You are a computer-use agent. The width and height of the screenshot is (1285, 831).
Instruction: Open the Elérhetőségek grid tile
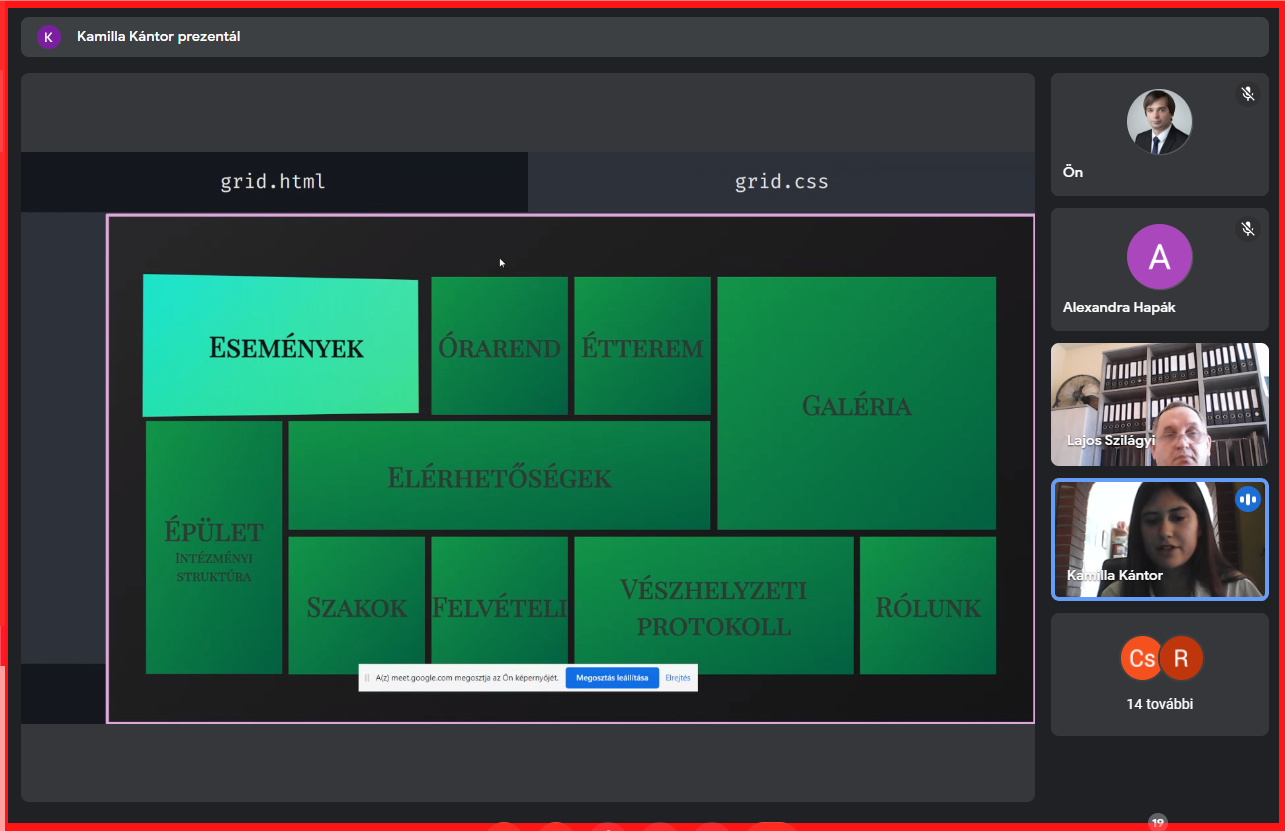click(x=499, y=476)
